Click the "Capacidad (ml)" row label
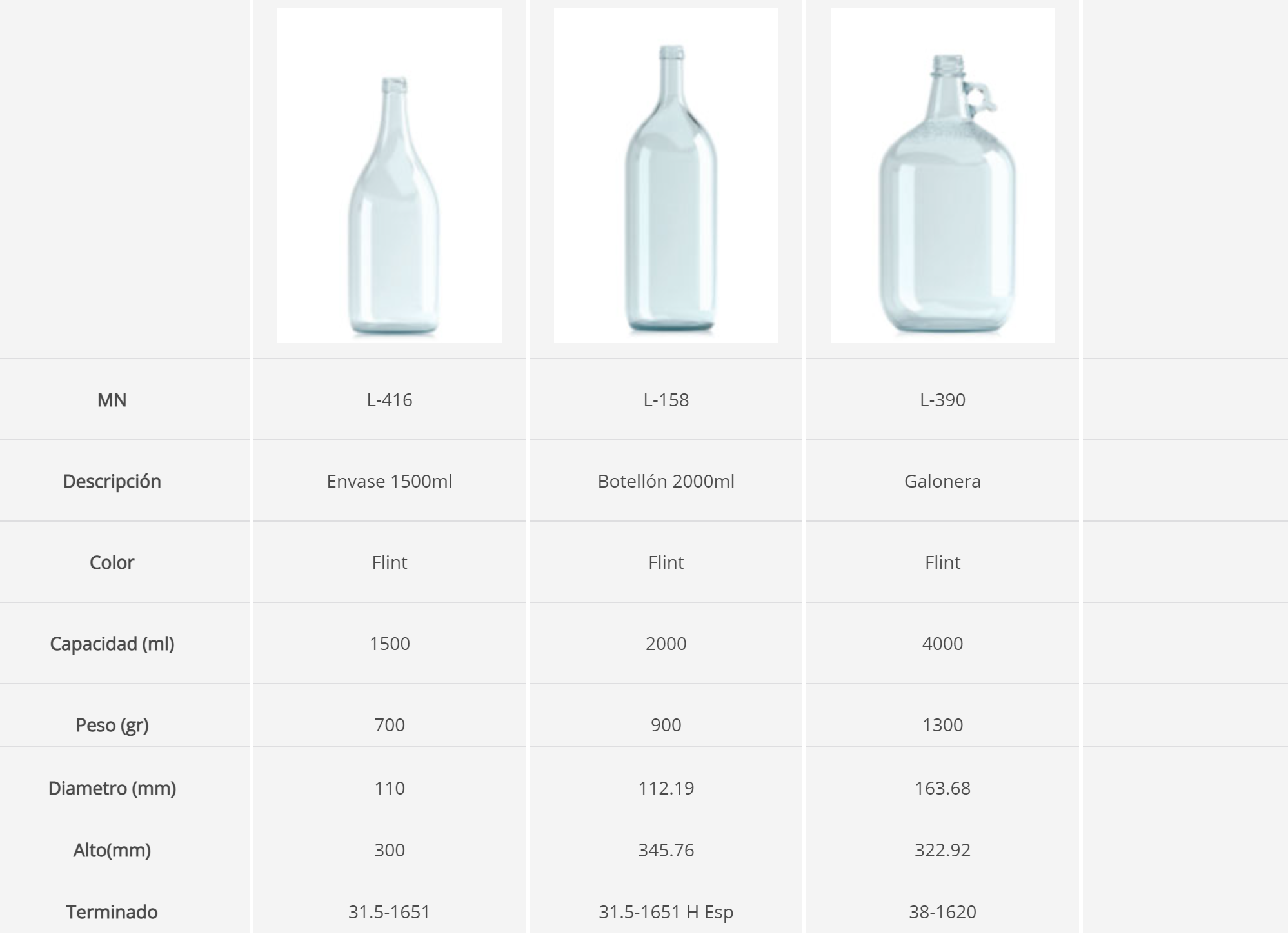The width and height of the screenshot is (1288, 939). [x=112, y=644]
